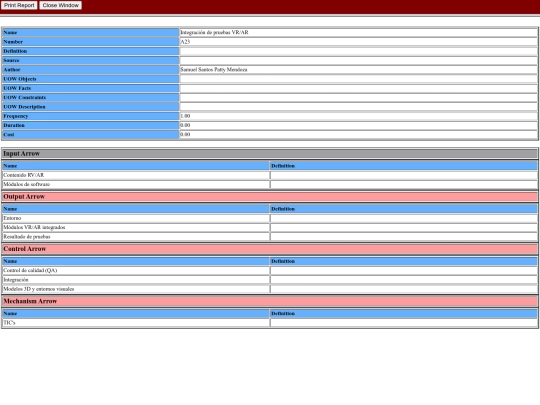Click Definition column header under Mechanism Arrow
Viewport: 540px width, 405px height.
coord(404,313)
